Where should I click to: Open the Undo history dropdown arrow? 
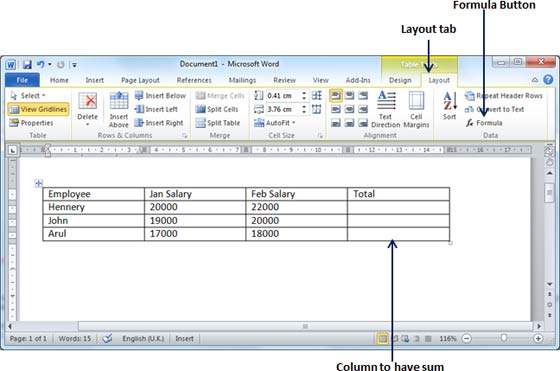(50, 65)
